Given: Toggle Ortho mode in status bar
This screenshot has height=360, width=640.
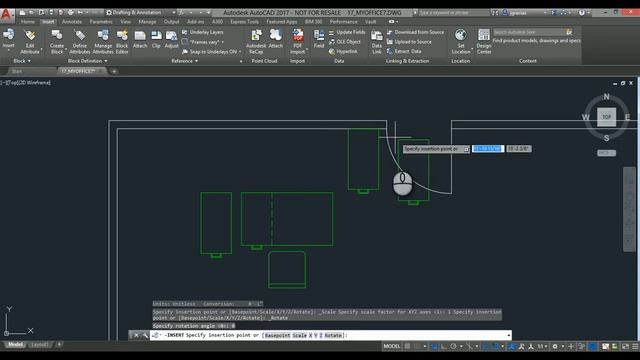Looking at the screenshot, I should click(444, 347).
